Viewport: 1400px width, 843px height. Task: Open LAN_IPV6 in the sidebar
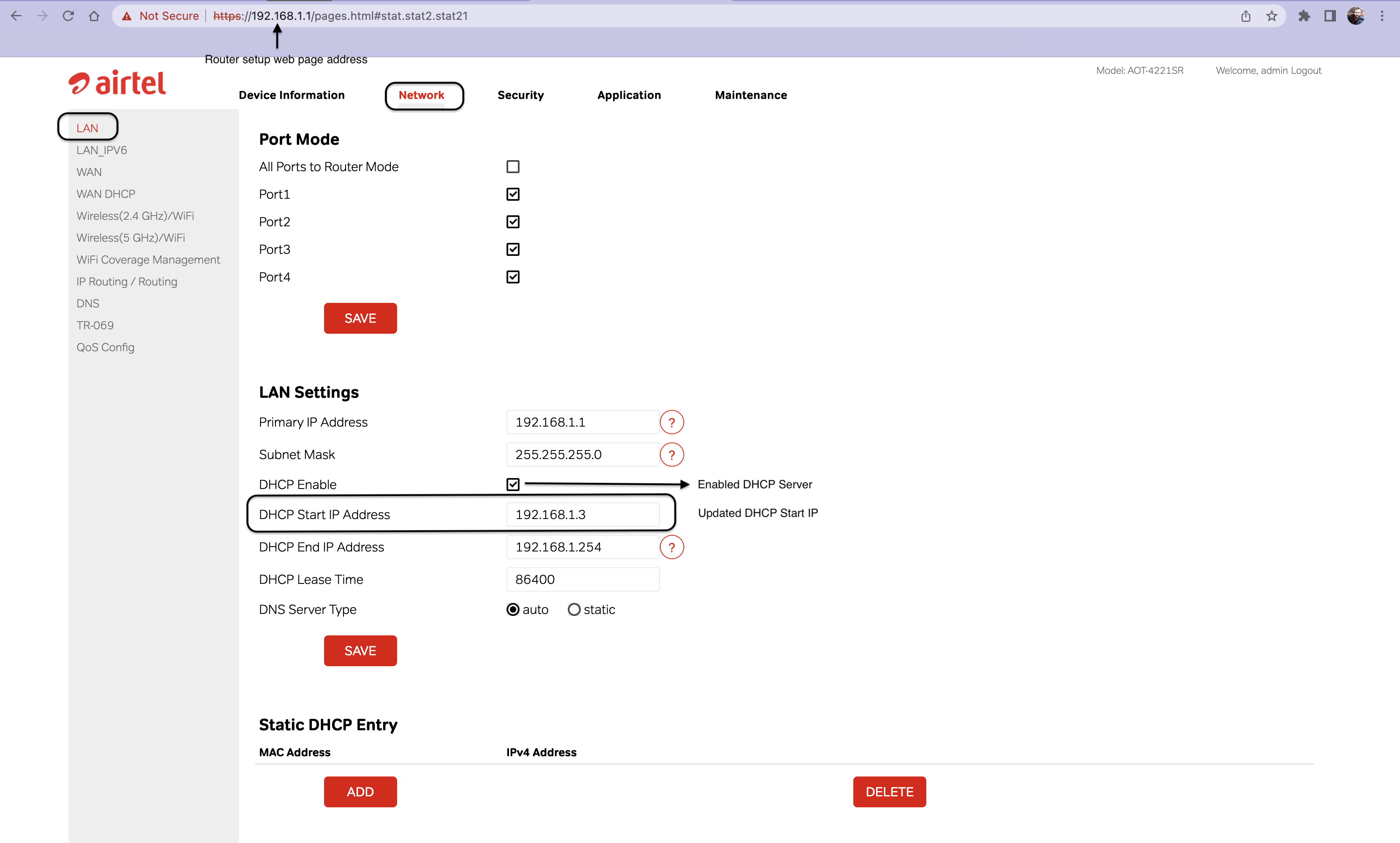click(102, 150)
